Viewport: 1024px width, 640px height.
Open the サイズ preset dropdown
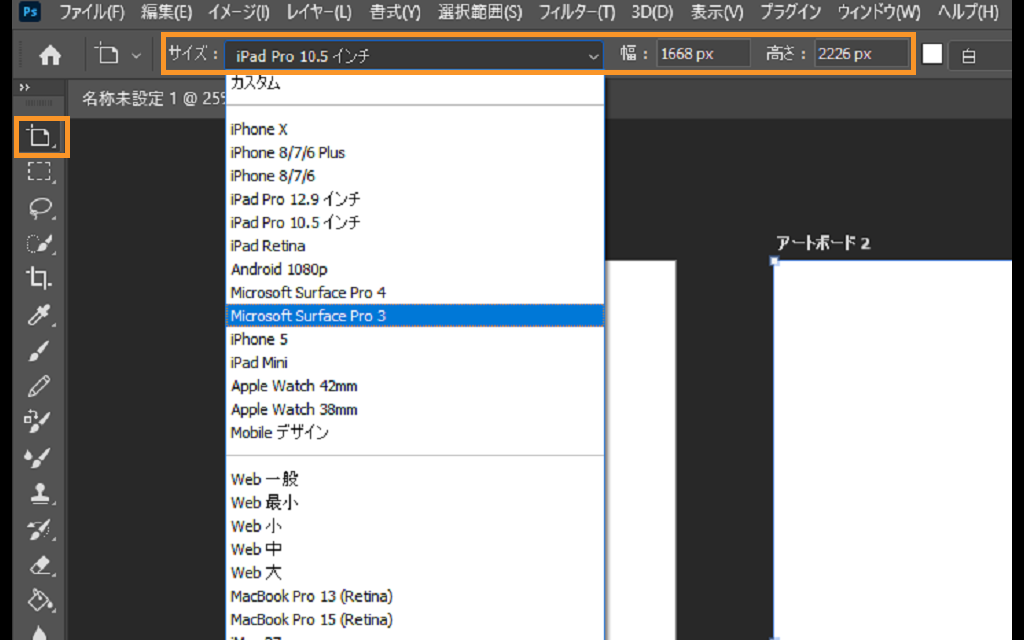pyautogui.click(x=414, y=56)
